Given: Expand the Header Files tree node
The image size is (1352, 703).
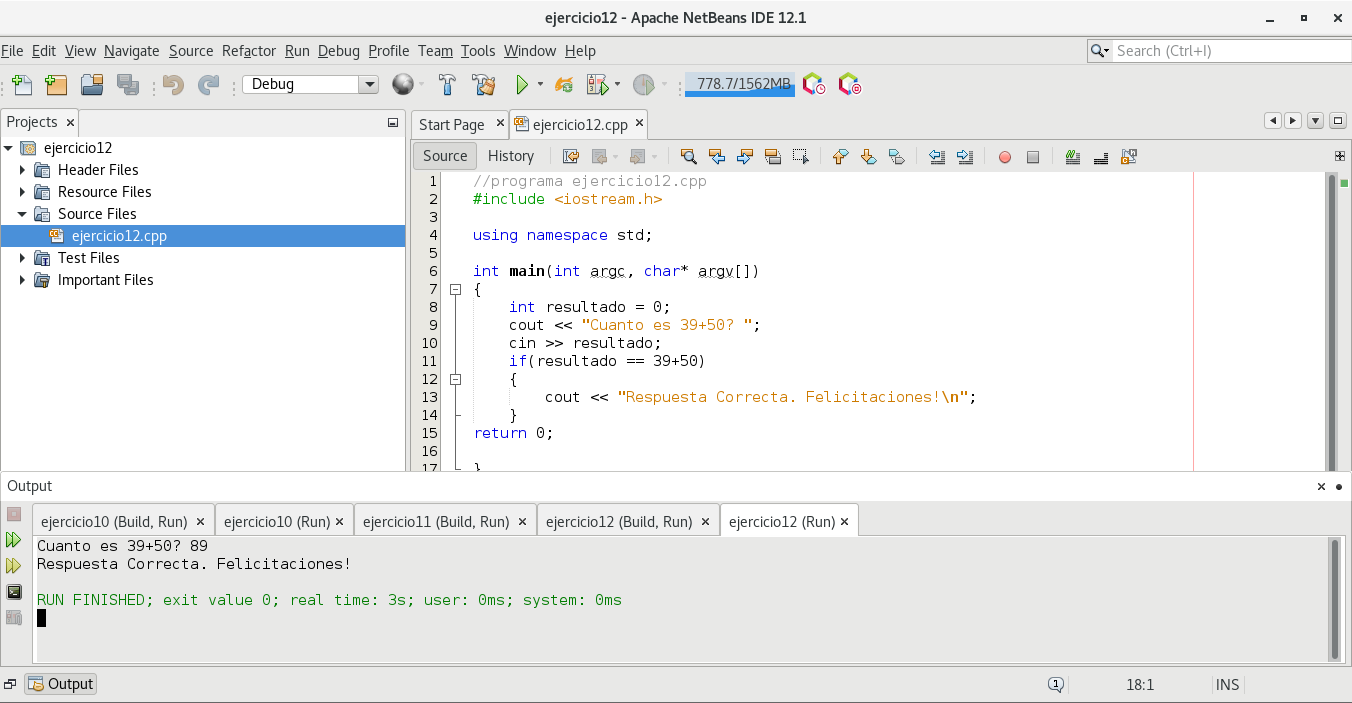Looking at the screenshot, I should coord(23,170).
